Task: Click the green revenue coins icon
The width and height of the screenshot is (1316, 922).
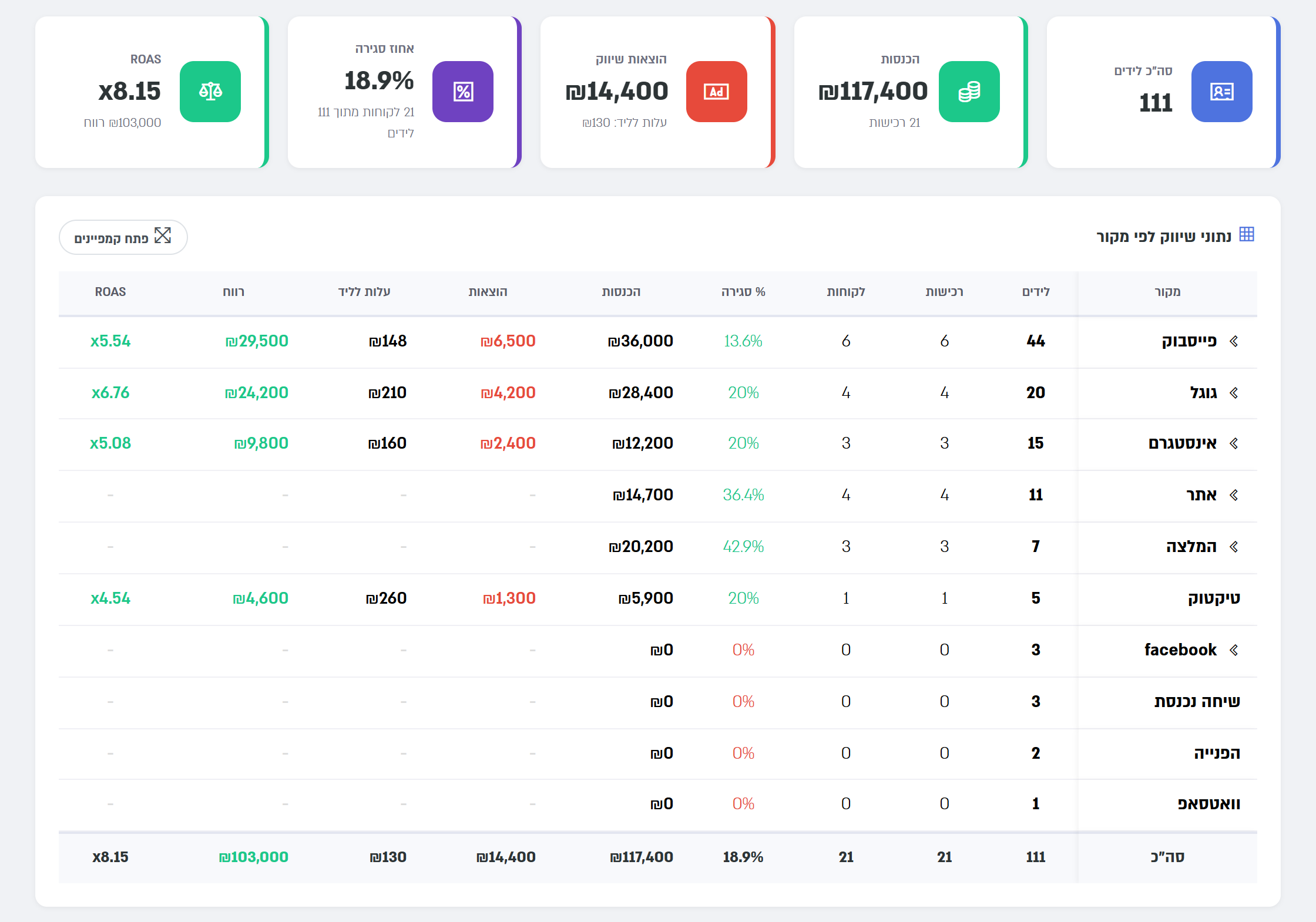Action: click(969, 92)
